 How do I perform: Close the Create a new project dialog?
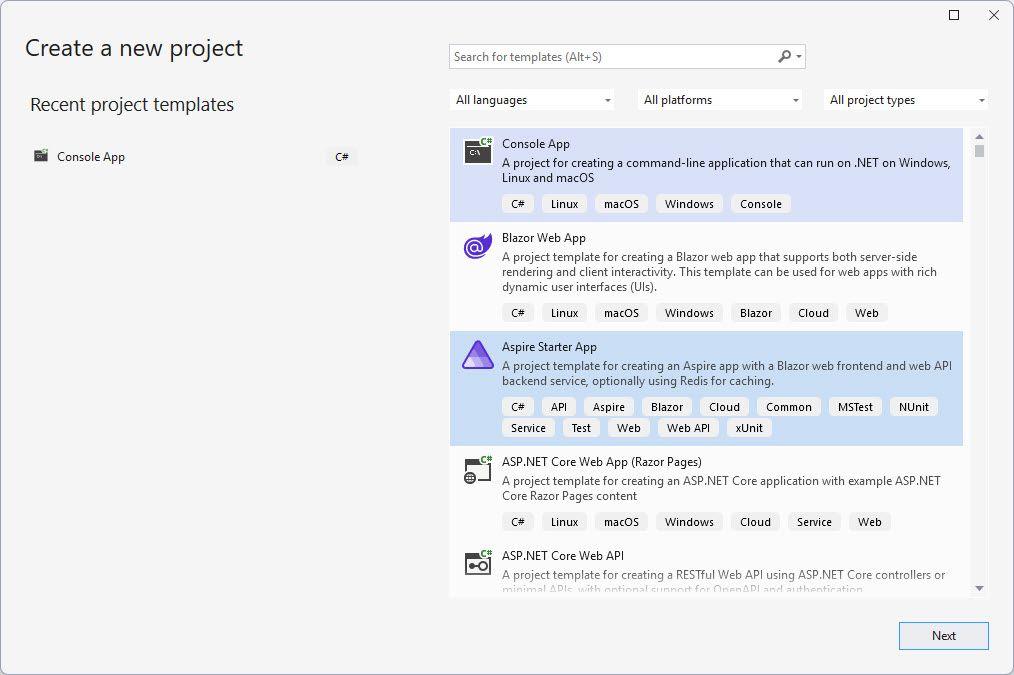click(994, 15)
